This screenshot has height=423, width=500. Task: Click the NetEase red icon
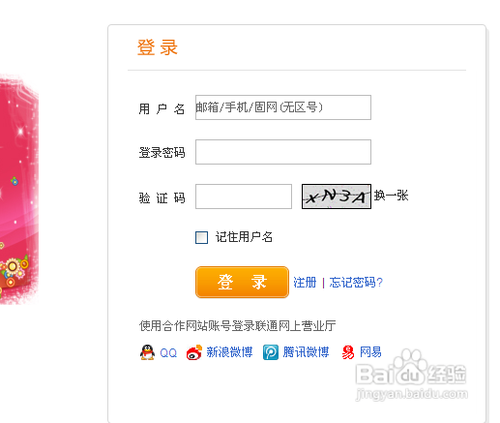coord(348,352)
